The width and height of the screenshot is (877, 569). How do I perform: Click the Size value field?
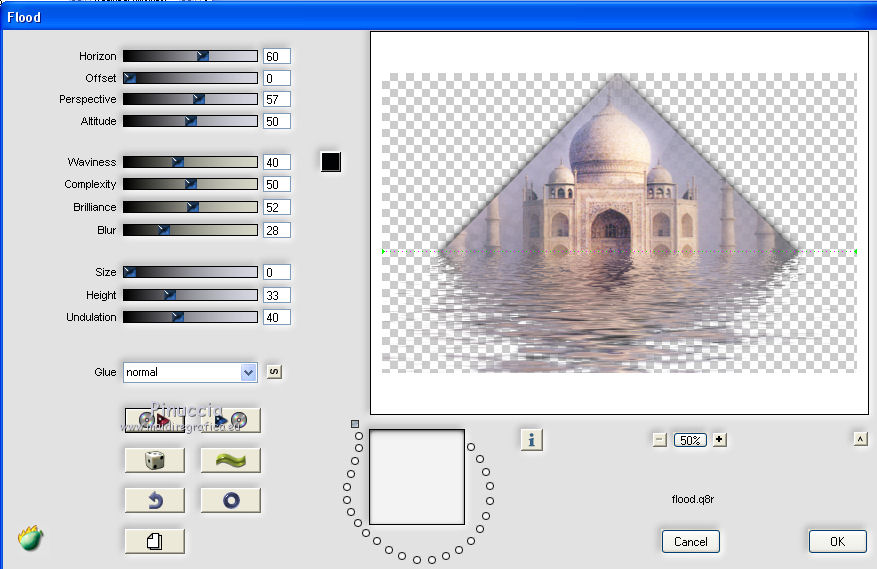277,272
